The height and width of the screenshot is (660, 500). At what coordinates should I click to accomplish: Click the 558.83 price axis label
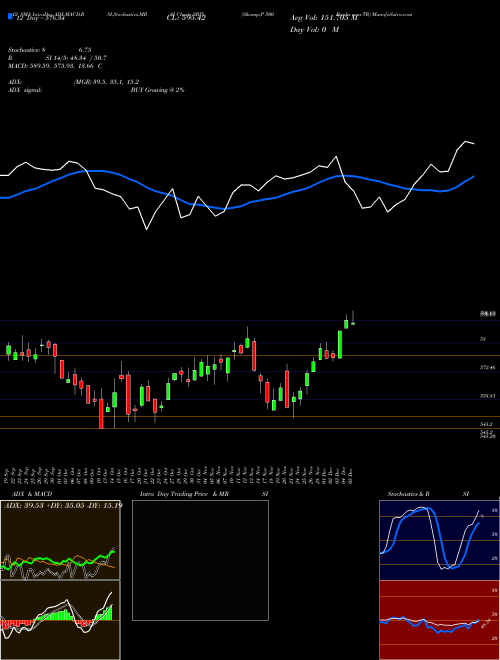click(489, 396)
